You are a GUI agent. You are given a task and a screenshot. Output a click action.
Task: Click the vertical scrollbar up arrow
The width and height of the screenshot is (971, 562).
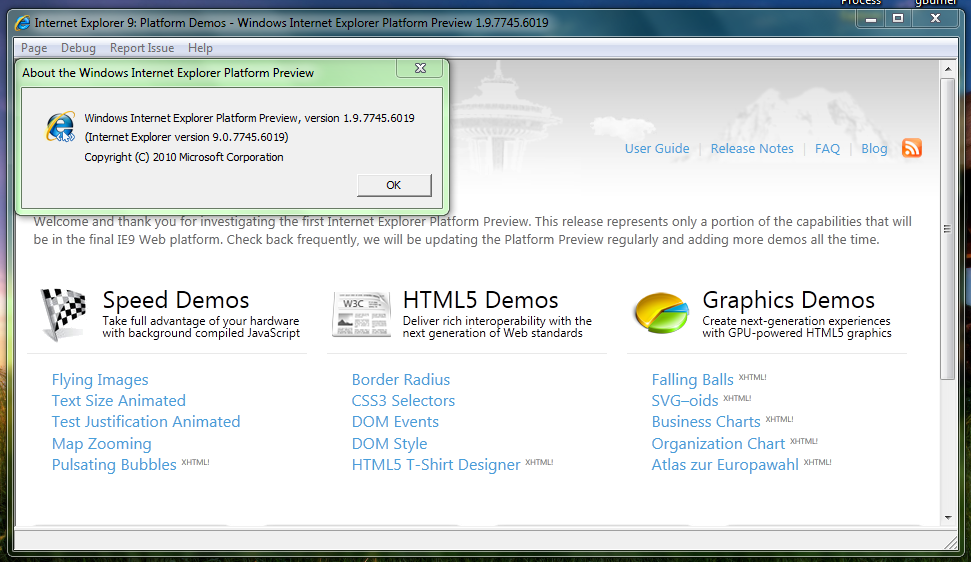[x=947, y=68]
